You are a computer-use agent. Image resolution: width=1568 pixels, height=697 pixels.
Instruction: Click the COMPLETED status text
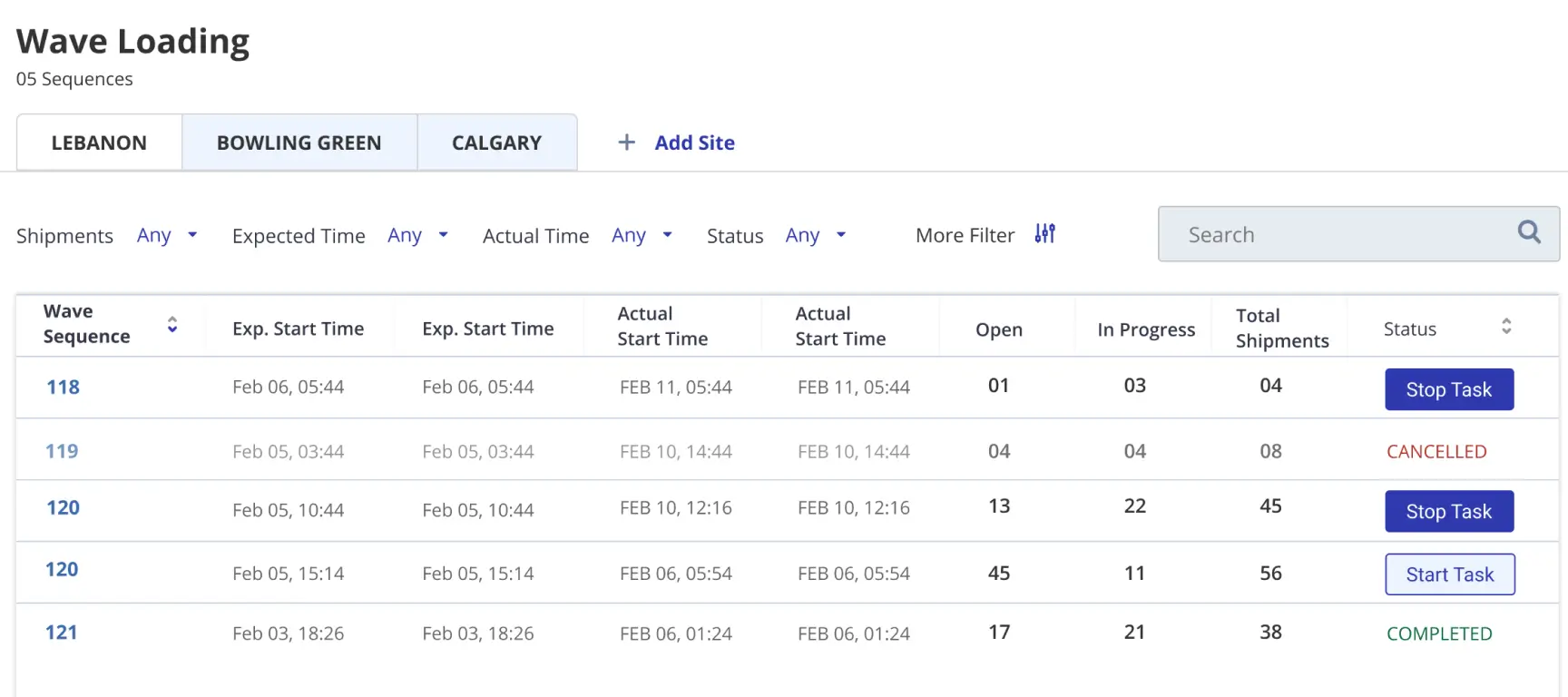[x=1439, y=633]
